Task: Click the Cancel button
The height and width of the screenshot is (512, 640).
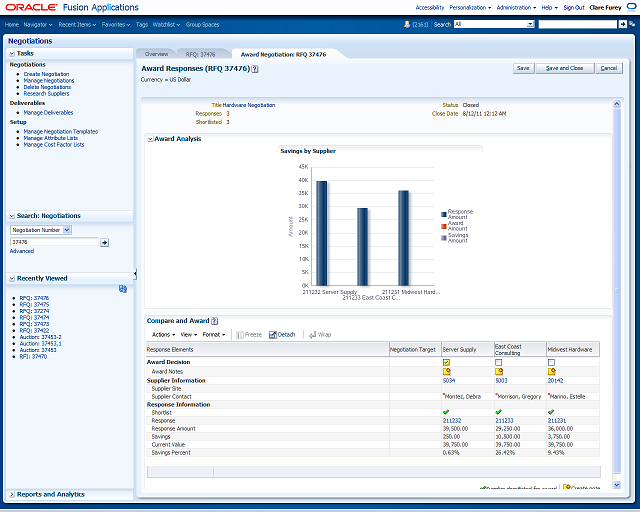Action: pyautogui.click(x=609, y=68)
